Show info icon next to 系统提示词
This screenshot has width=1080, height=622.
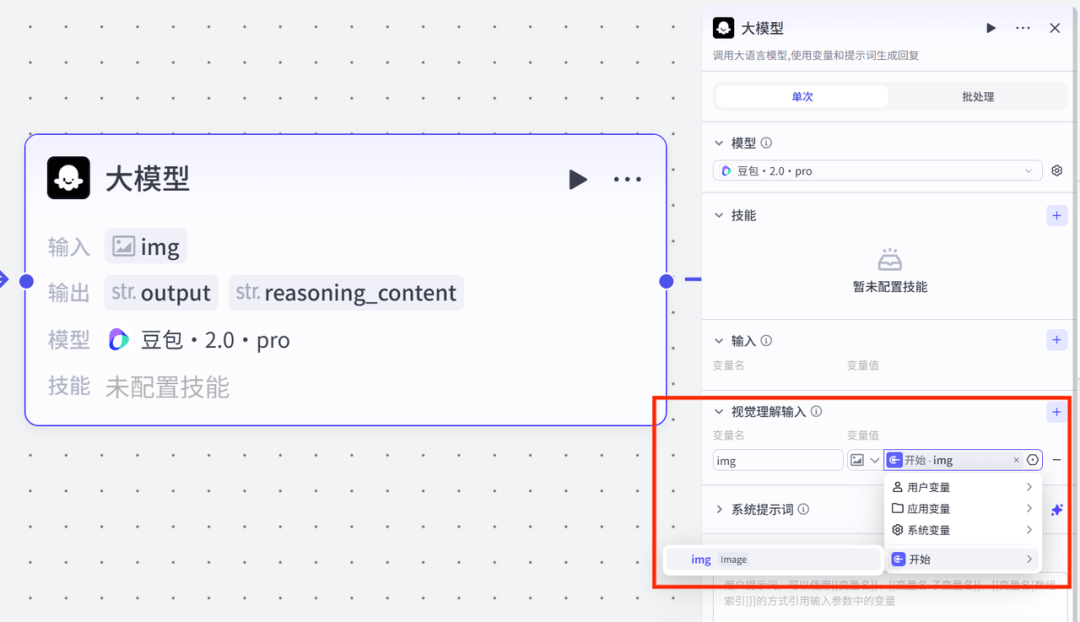803,509
